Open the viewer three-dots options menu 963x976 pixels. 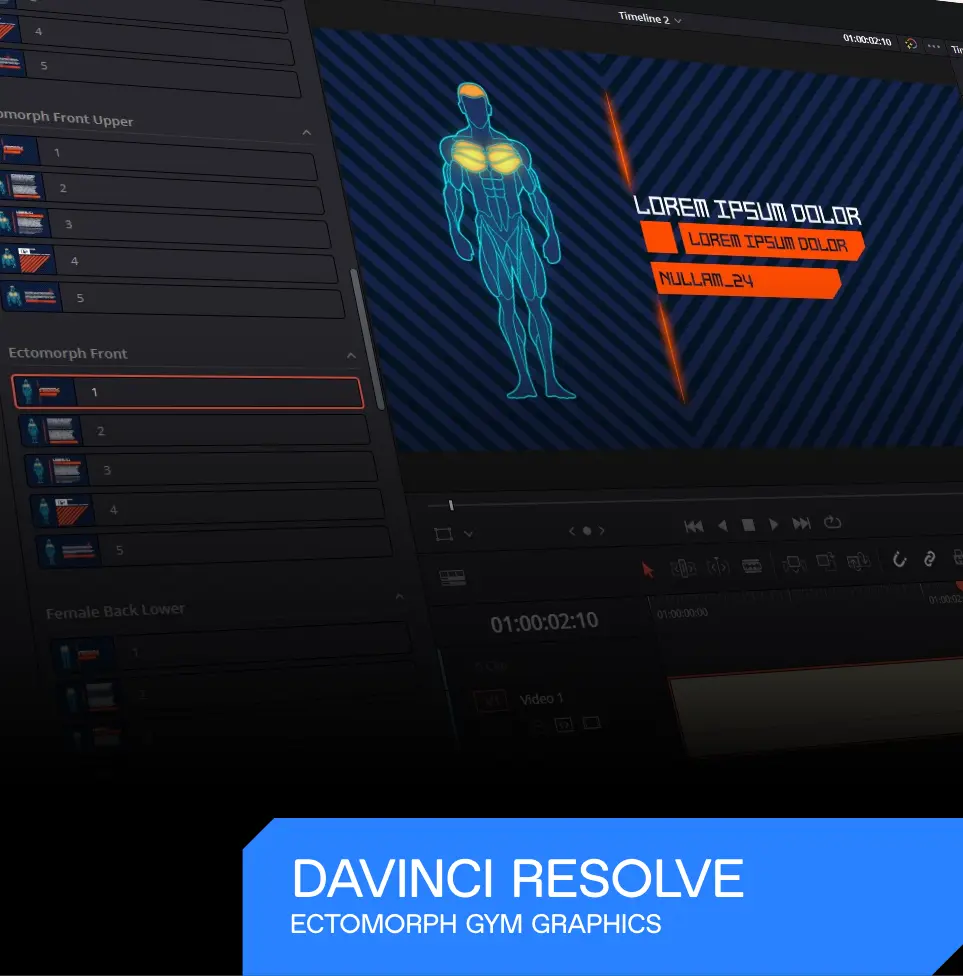tap(934, 45)
